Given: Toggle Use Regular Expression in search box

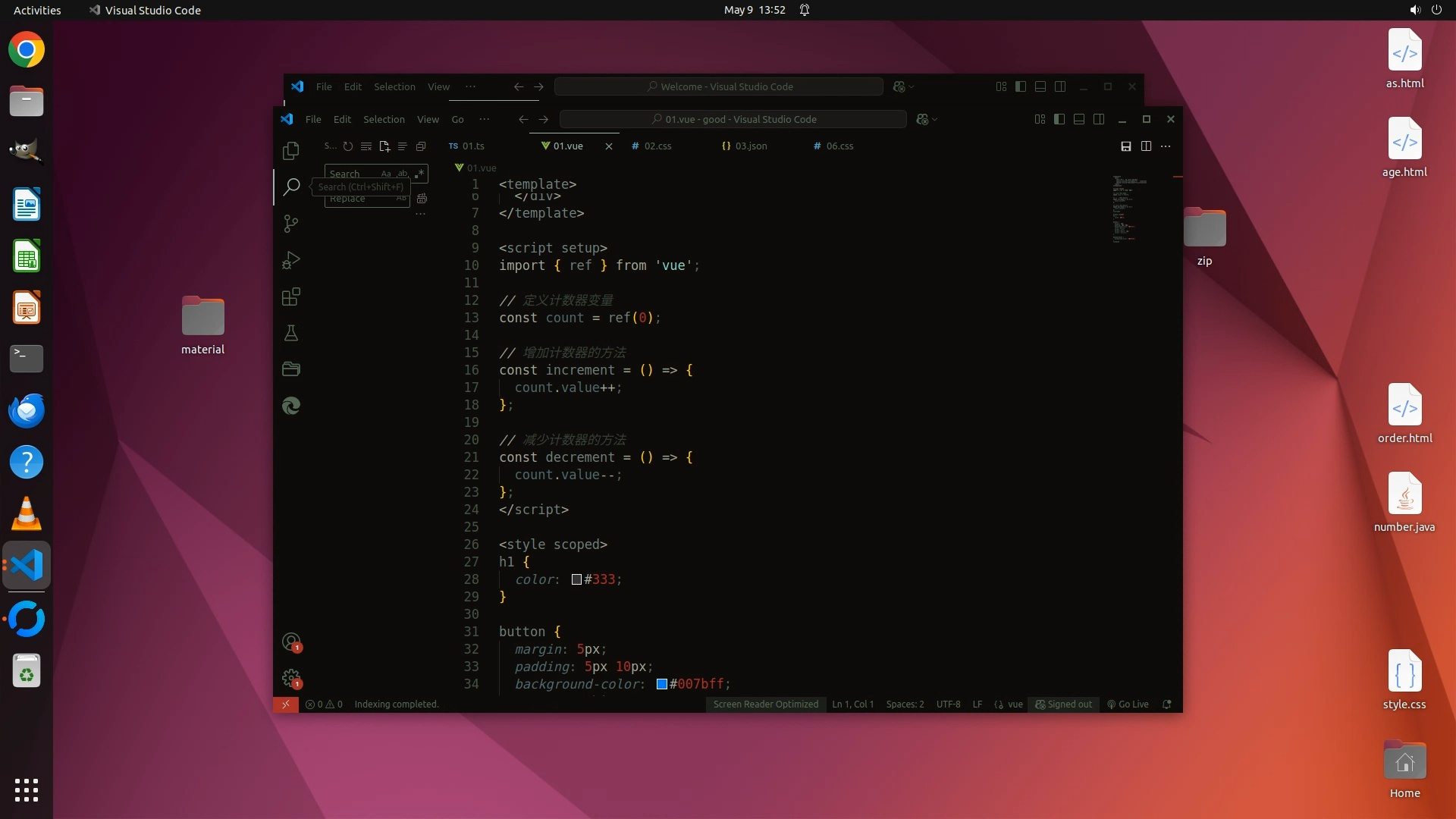Looking at the screenshot, I should point(419,174).
